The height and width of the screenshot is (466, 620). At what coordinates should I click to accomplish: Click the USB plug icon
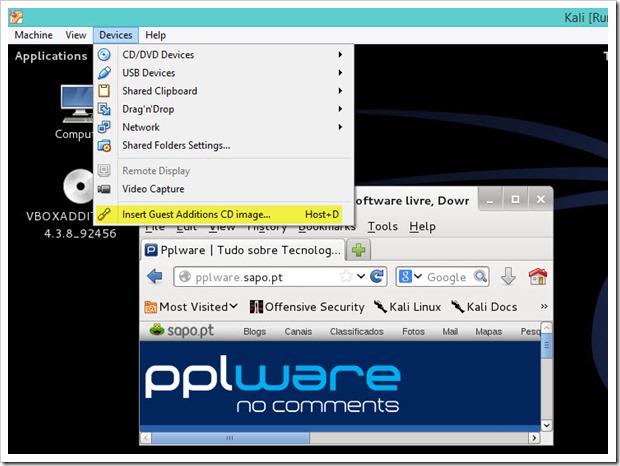[x=104, y=73]
